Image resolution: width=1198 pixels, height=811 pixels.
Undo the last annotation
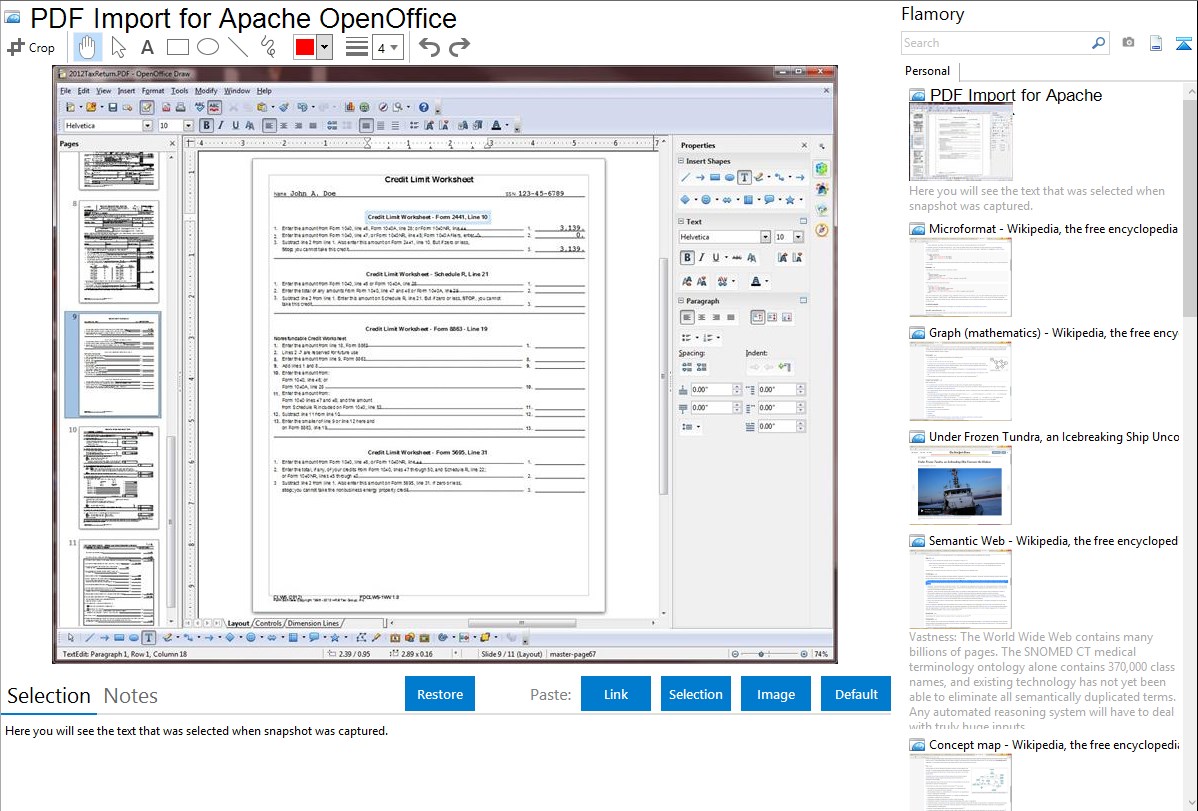[429, 47]
